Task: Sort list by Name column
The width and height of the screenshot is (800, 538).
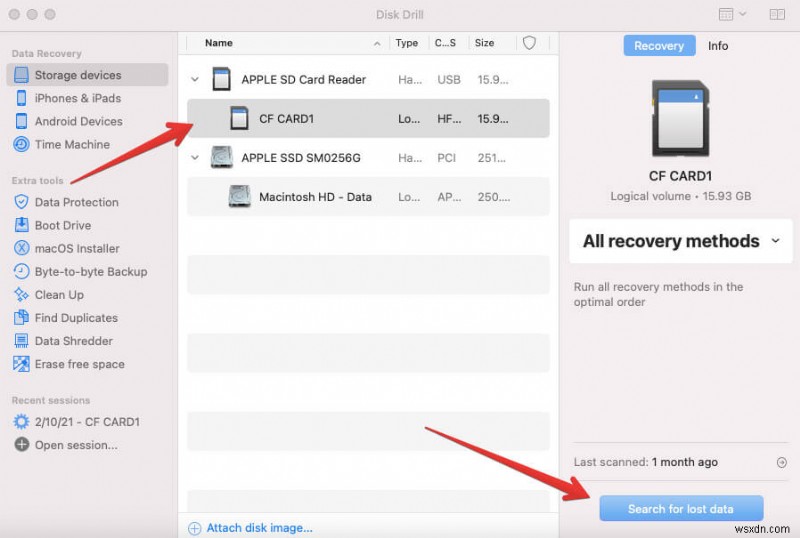Action: [x=219, y=43]
